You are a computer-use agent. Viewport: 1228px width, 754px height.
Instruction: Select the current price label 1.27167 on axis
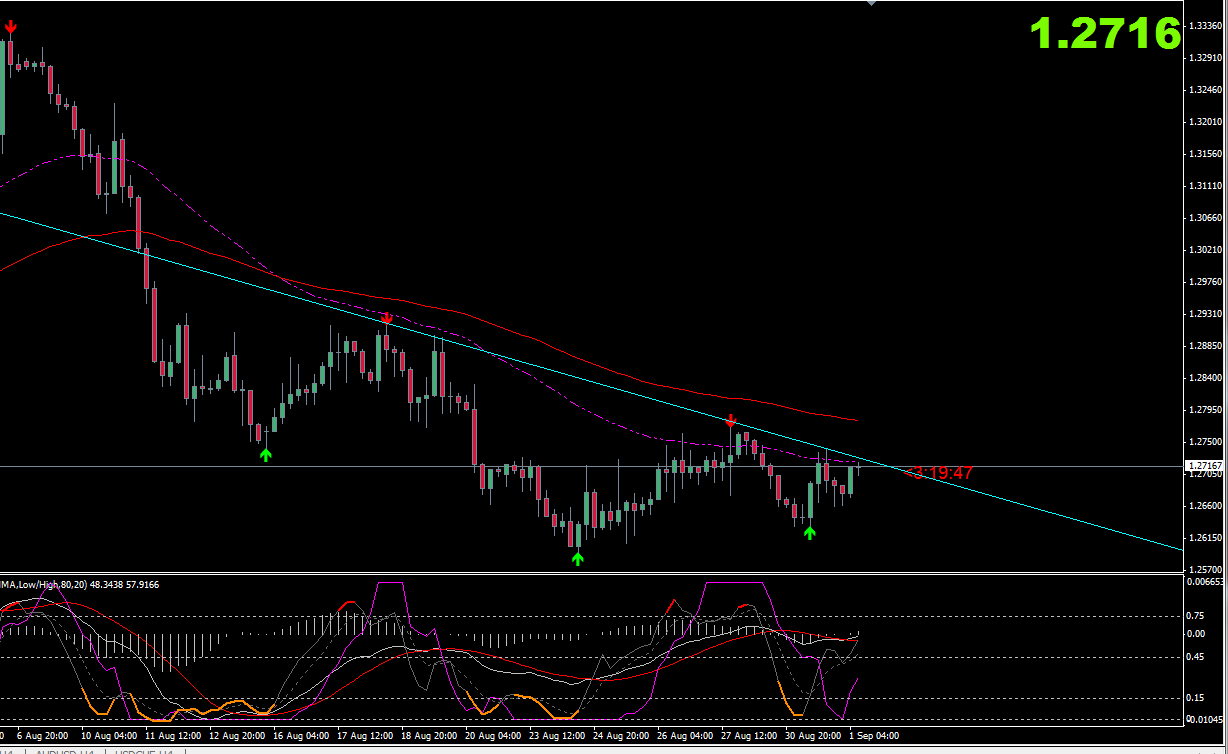(1205, 466)
